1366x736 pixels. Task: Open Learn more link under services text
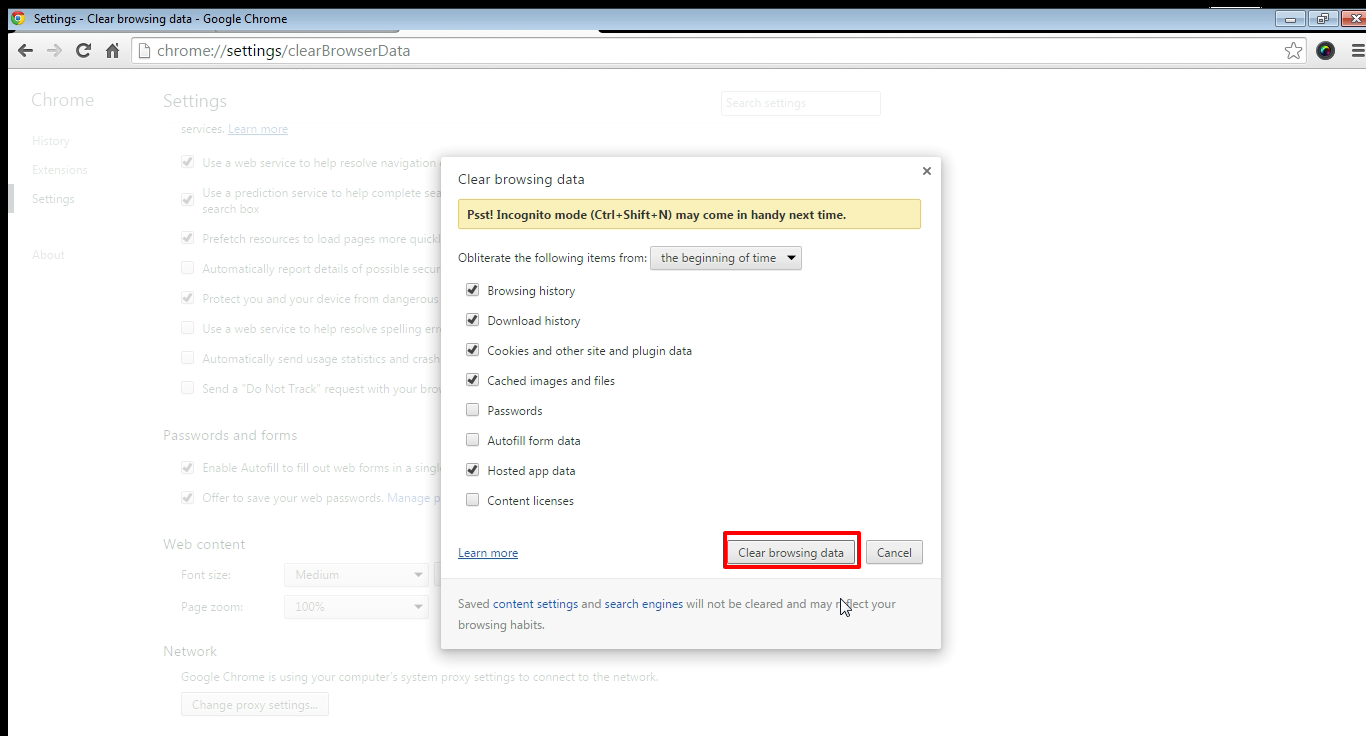click(x=258, y=129)
